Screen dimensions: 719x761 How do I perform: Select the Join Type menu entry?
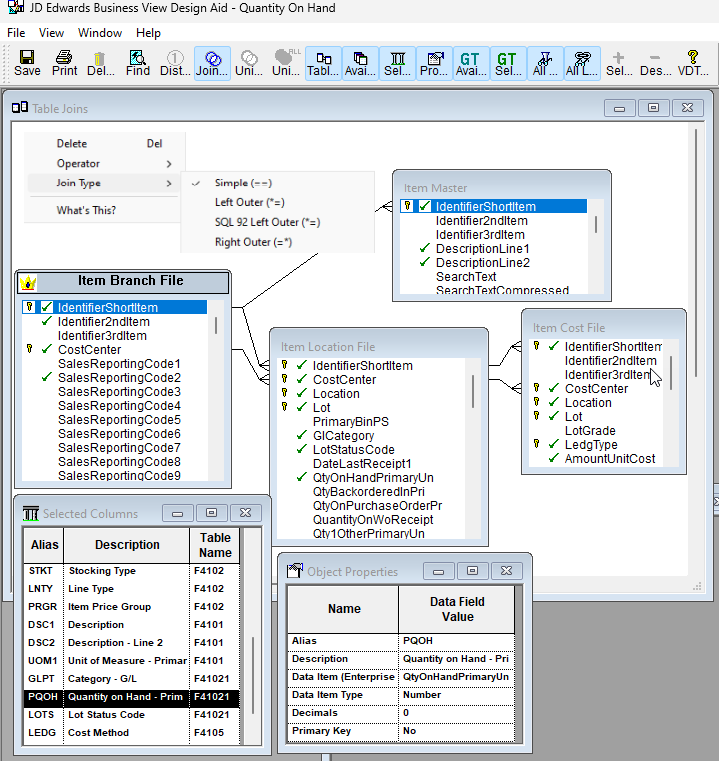(x=105, y=183)
